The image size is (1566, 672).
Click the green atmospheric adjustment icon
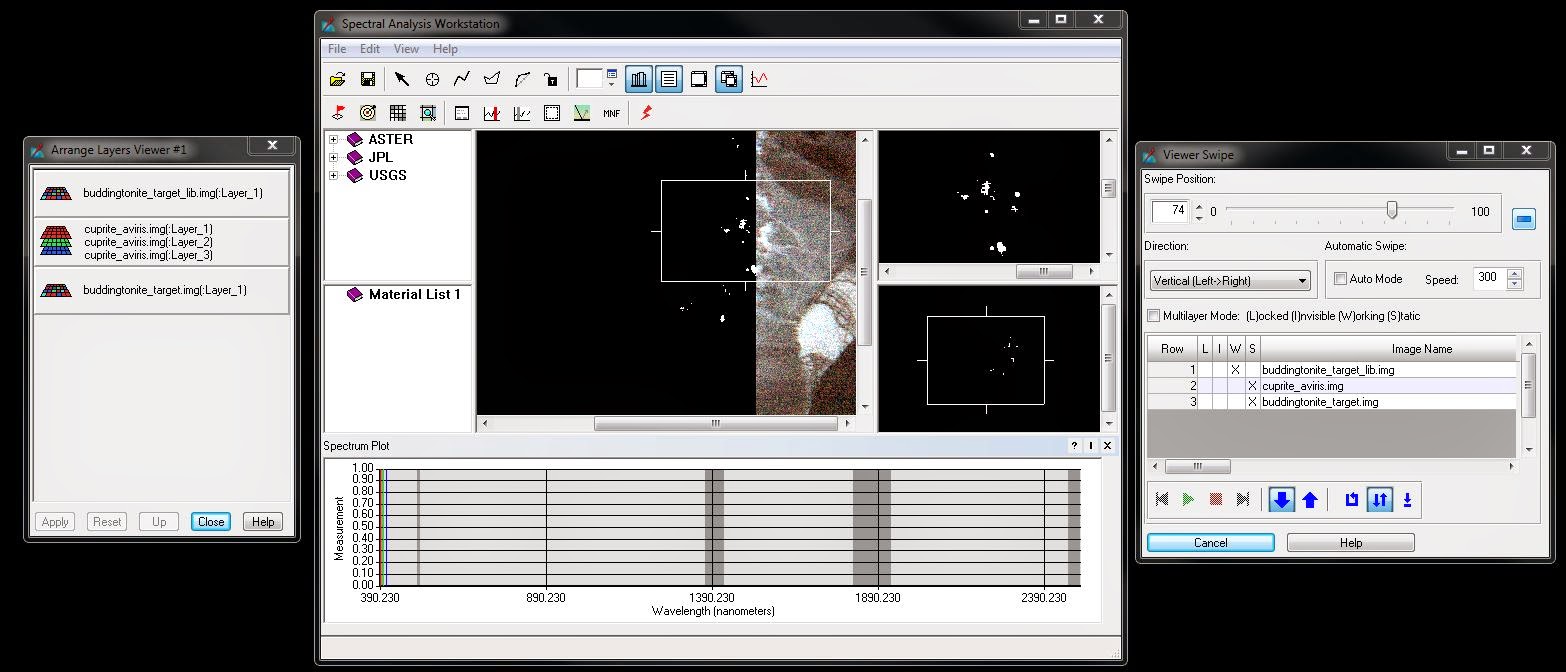click(581, 113)
